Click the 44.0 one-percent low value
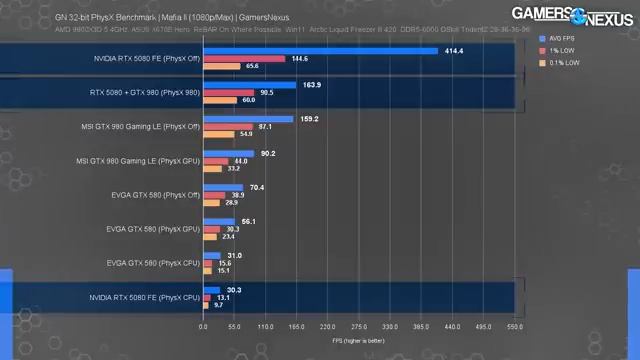 click(241, 161)
